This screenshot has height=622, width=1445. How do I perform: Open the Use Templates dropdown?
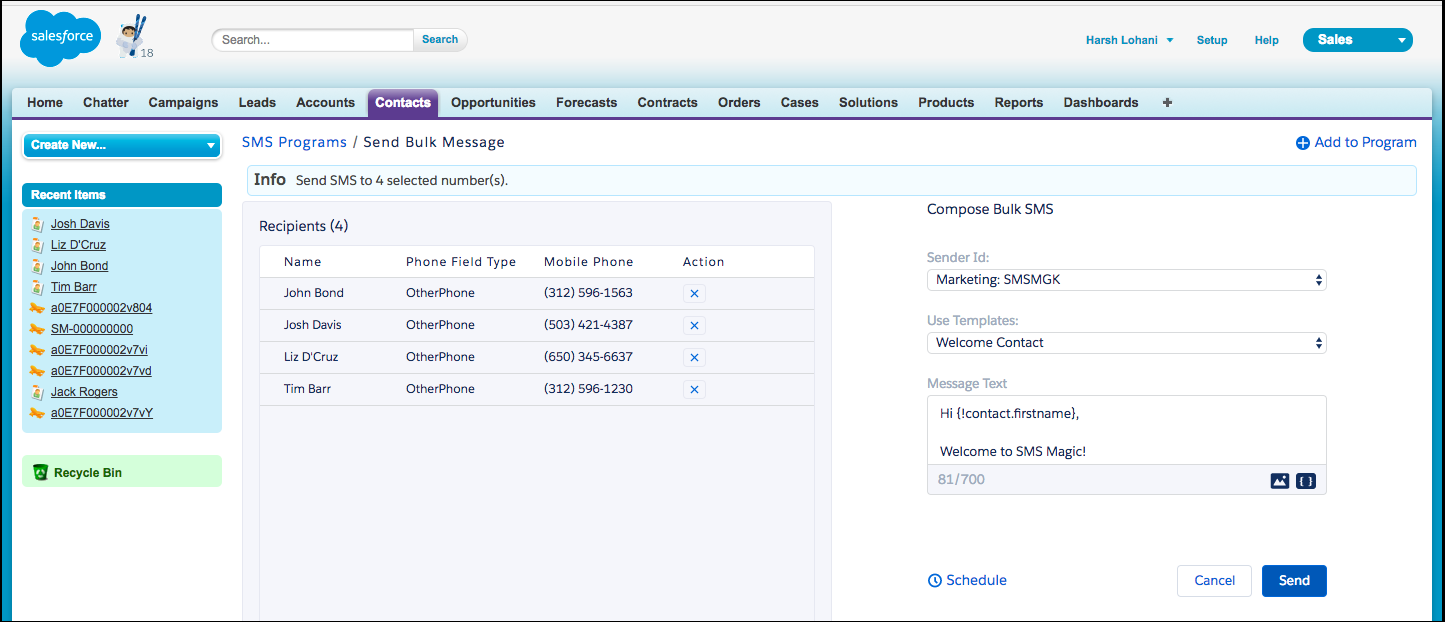[x=1127, y=342]
